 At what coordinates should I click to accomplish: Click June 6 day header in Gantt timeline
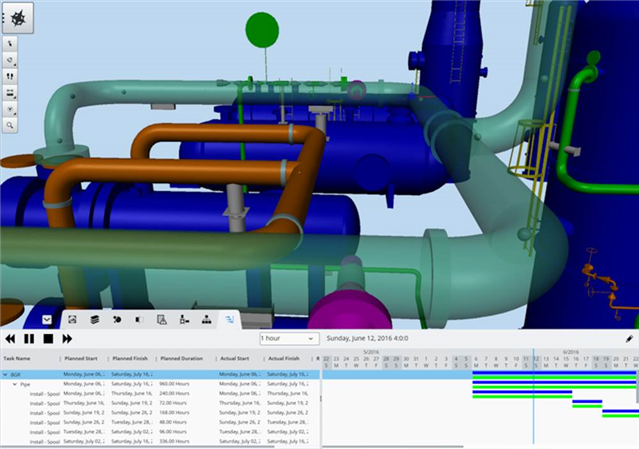(x=476, y=362)
